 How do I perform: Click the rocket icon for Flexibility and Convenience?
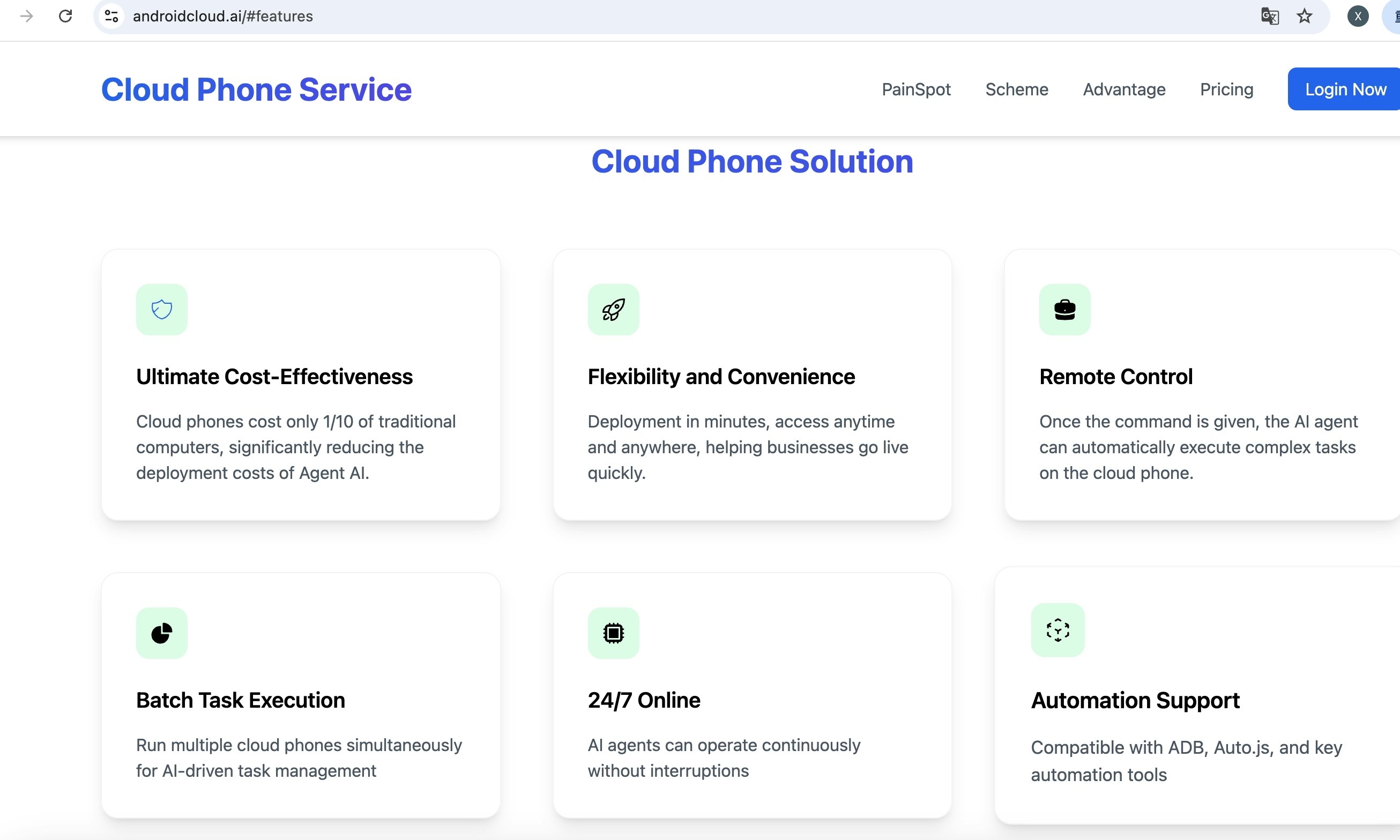(x=613, y=310)
